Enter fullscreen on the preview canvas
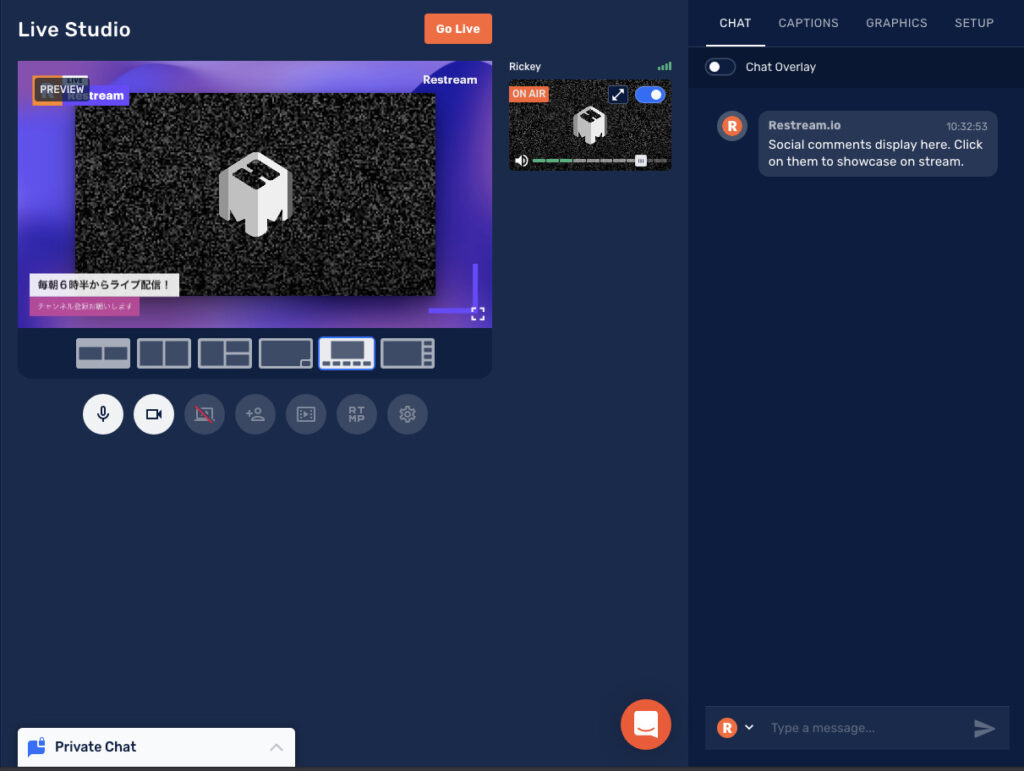Viewport: 1024px width, 771px height. point(478,314)
